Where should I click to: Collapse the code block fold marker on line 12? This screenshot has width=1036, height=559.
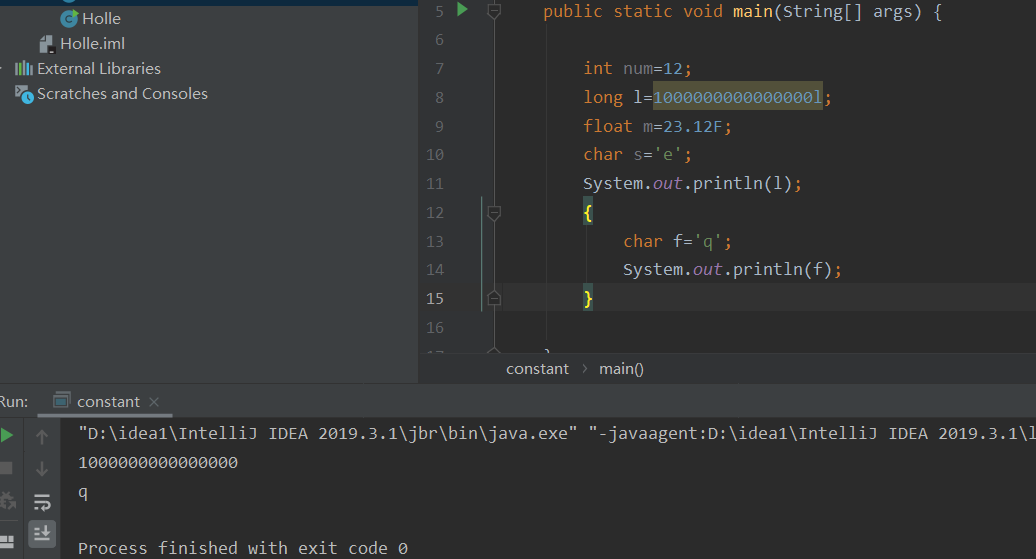[494, 213]
